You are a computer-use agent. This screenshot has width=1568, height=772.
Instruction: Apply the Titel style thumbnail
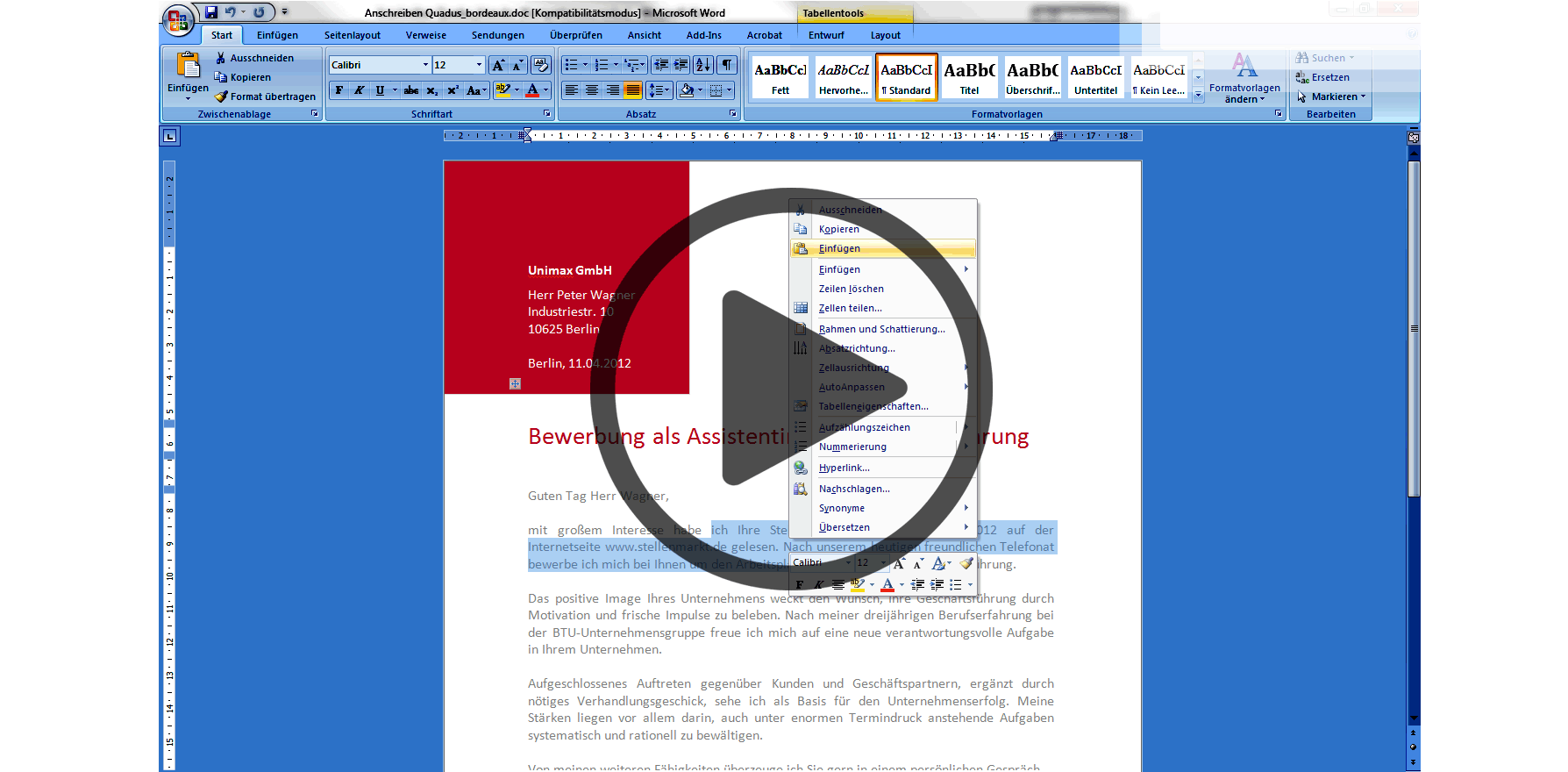point(969,77)
